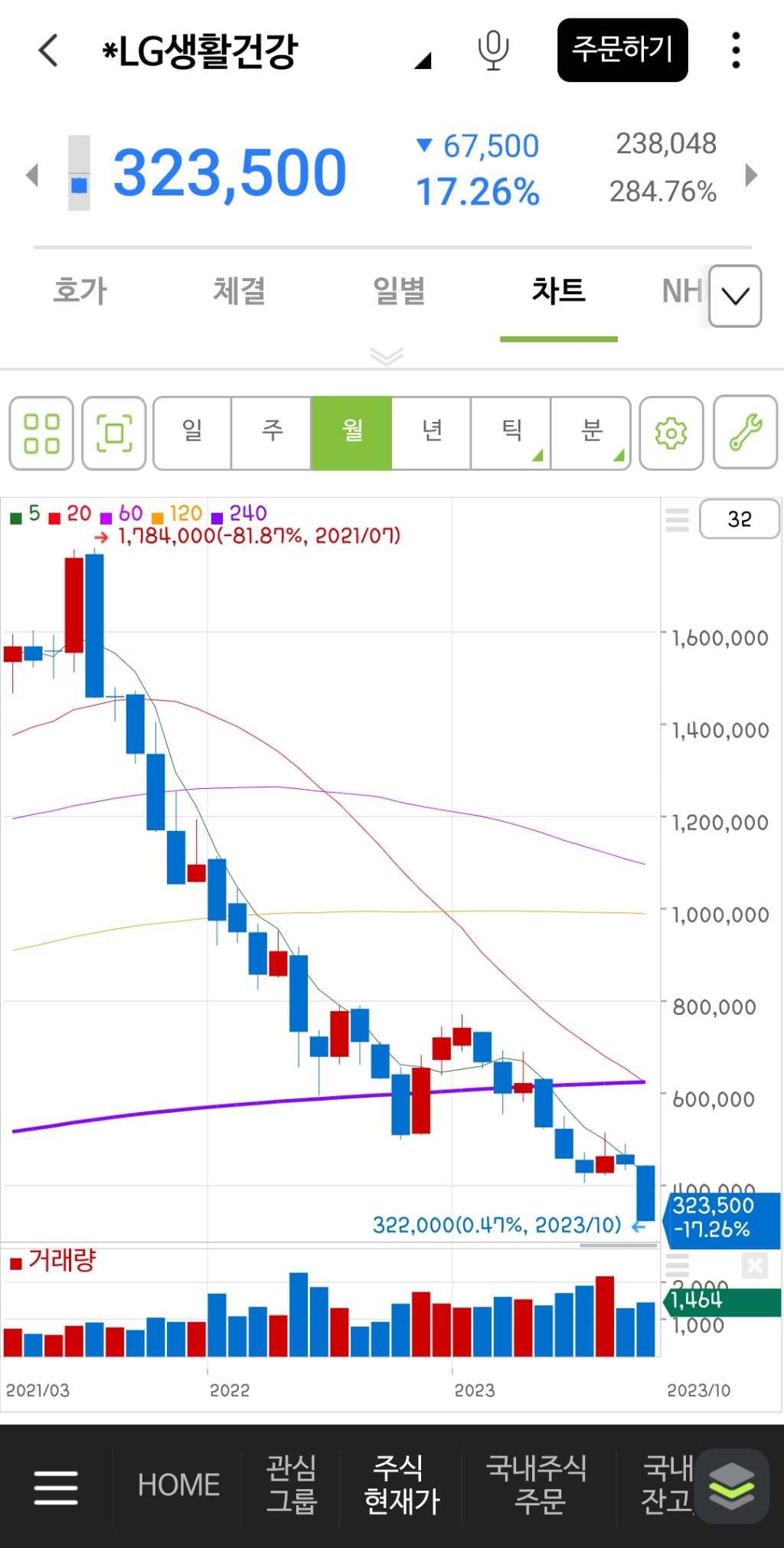The width and height of the screenshot is (784, 1548).
Task: Open the bottom hamburger main menu
Action: tap(56, 1487)
